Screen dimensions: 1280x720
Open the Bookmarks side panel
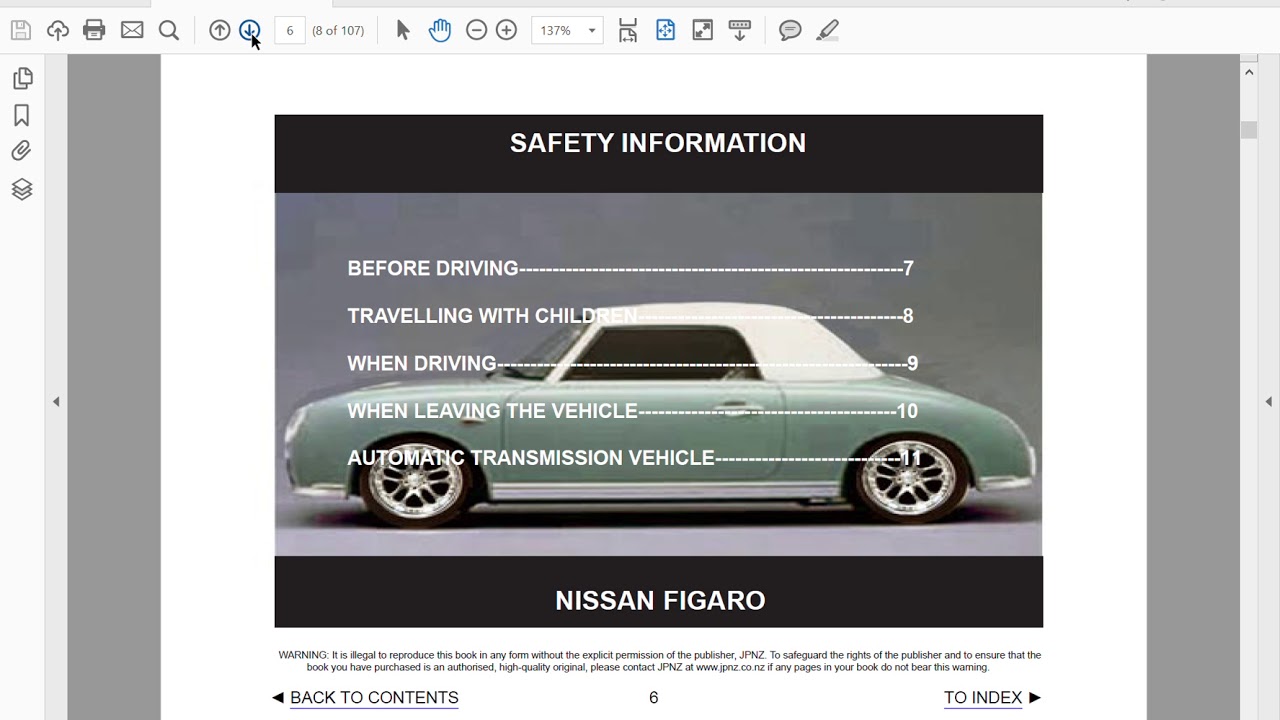pyautogui.click(x=22, y=115)
